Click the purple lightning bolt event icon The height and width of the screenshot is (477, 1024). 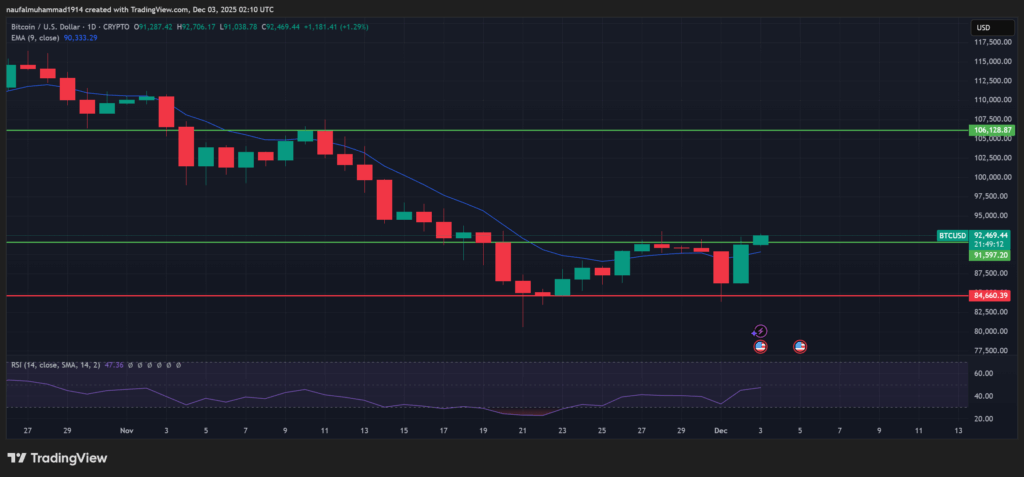coord(759,331)
